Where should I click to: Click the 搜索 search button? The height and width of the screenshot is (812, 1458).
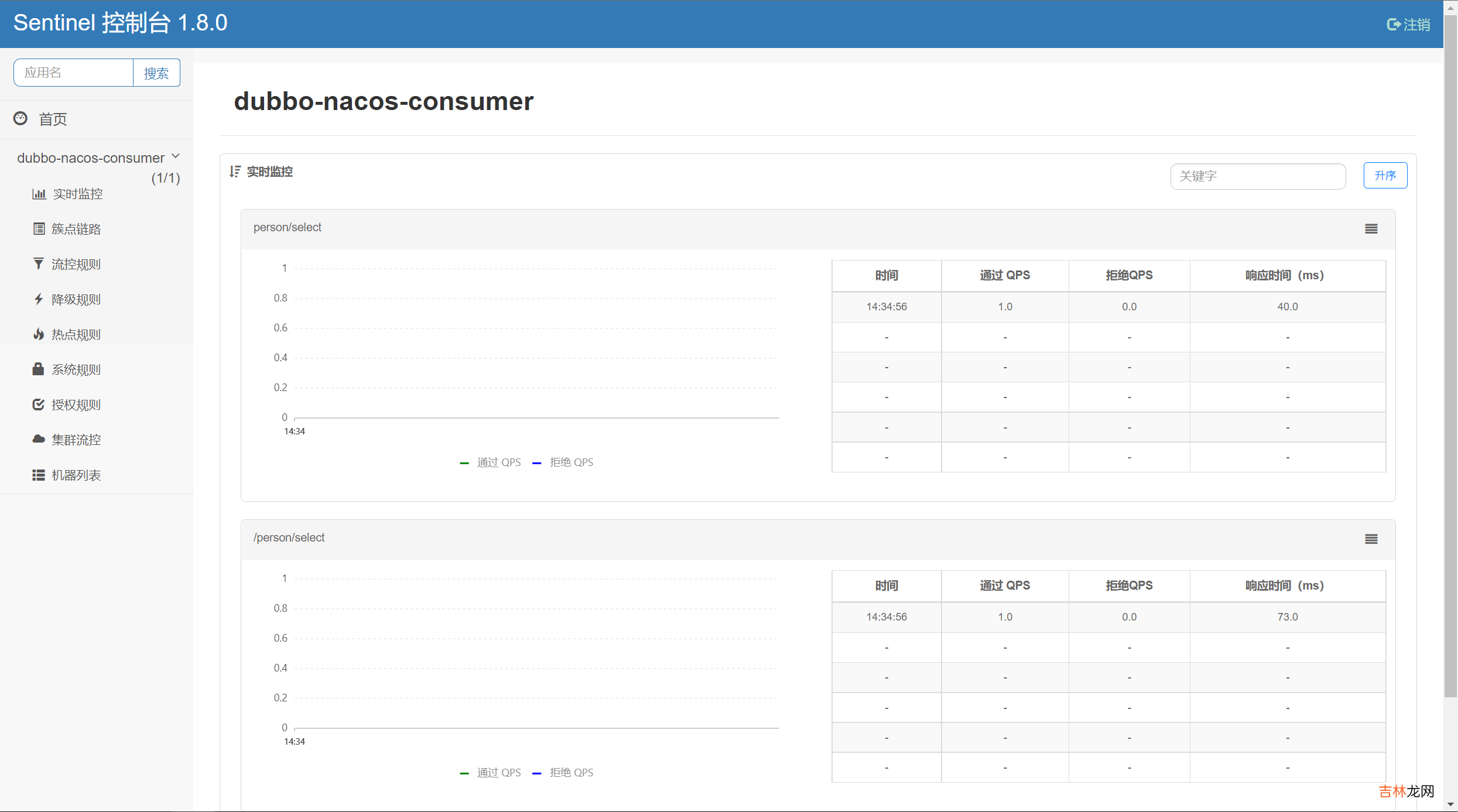(155, 72)
